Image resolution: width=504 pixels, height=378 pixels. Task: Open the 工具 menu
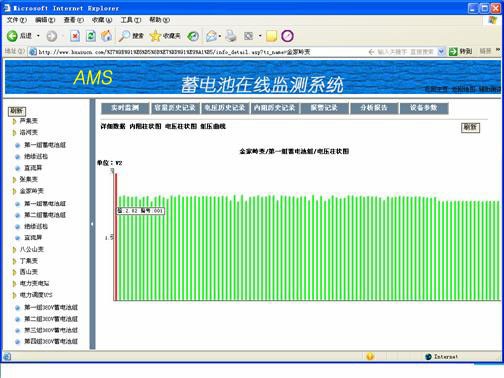point(131,20)
